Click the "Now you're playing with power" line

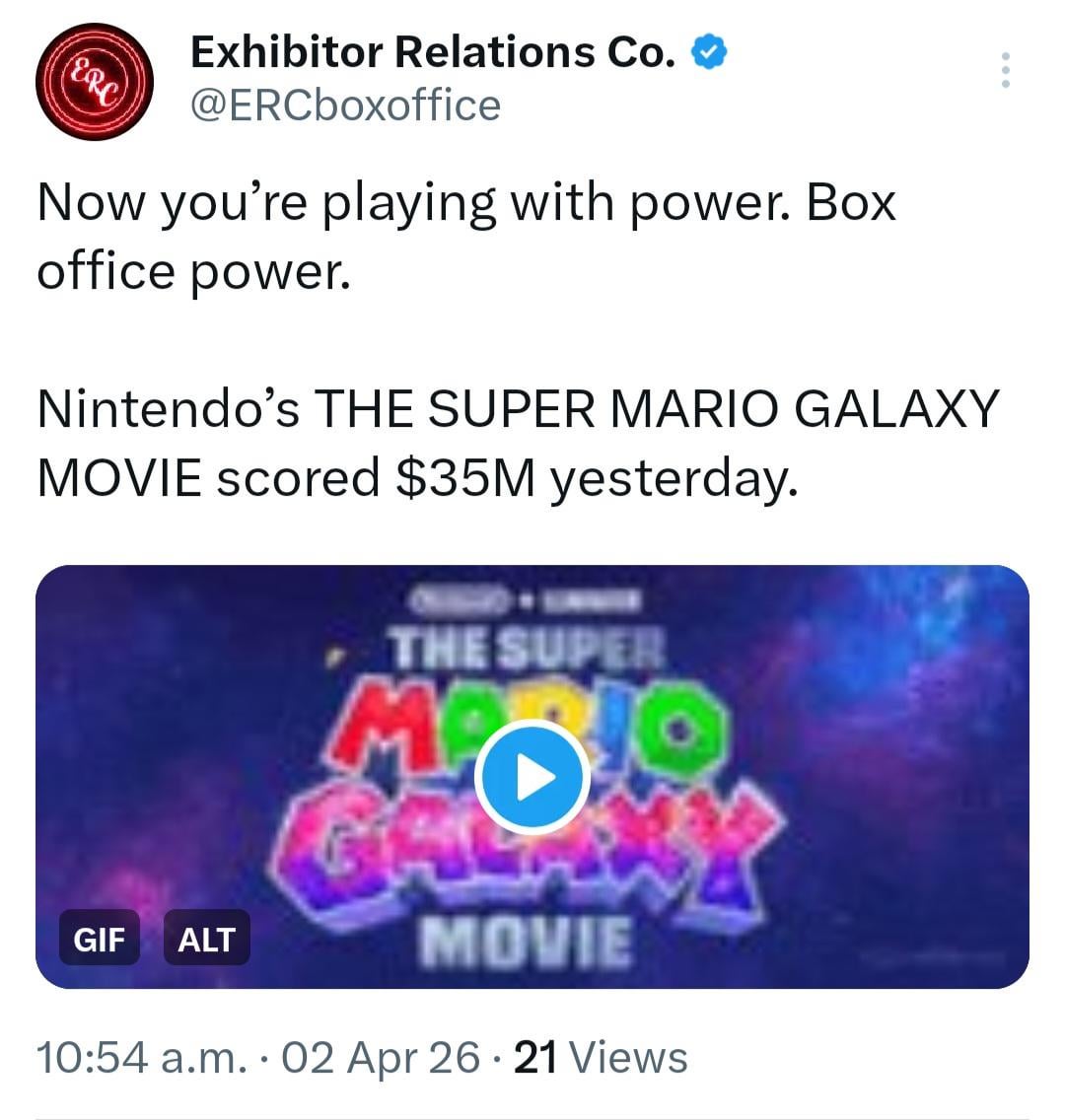465,204
